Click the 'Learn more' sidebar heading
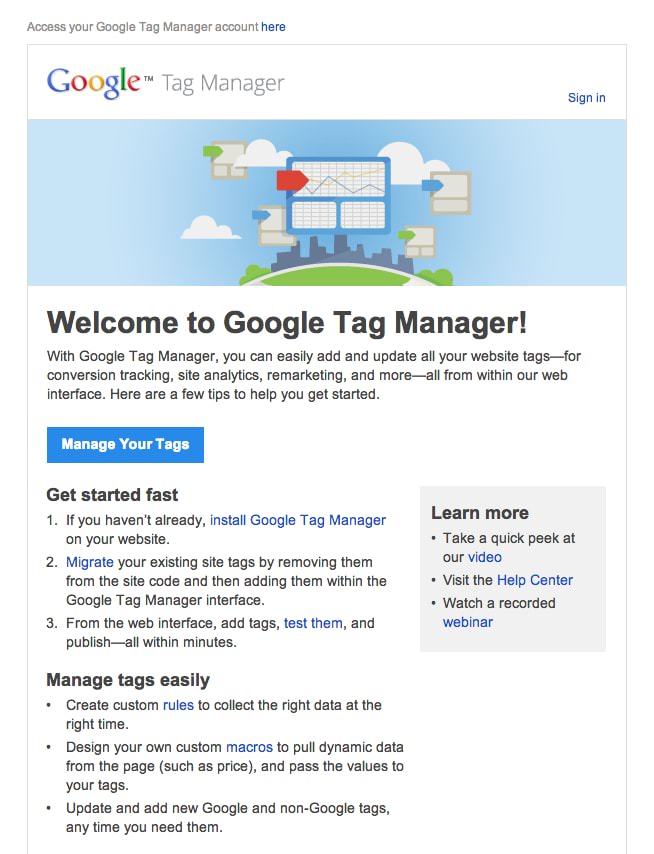 pos(480,513)
